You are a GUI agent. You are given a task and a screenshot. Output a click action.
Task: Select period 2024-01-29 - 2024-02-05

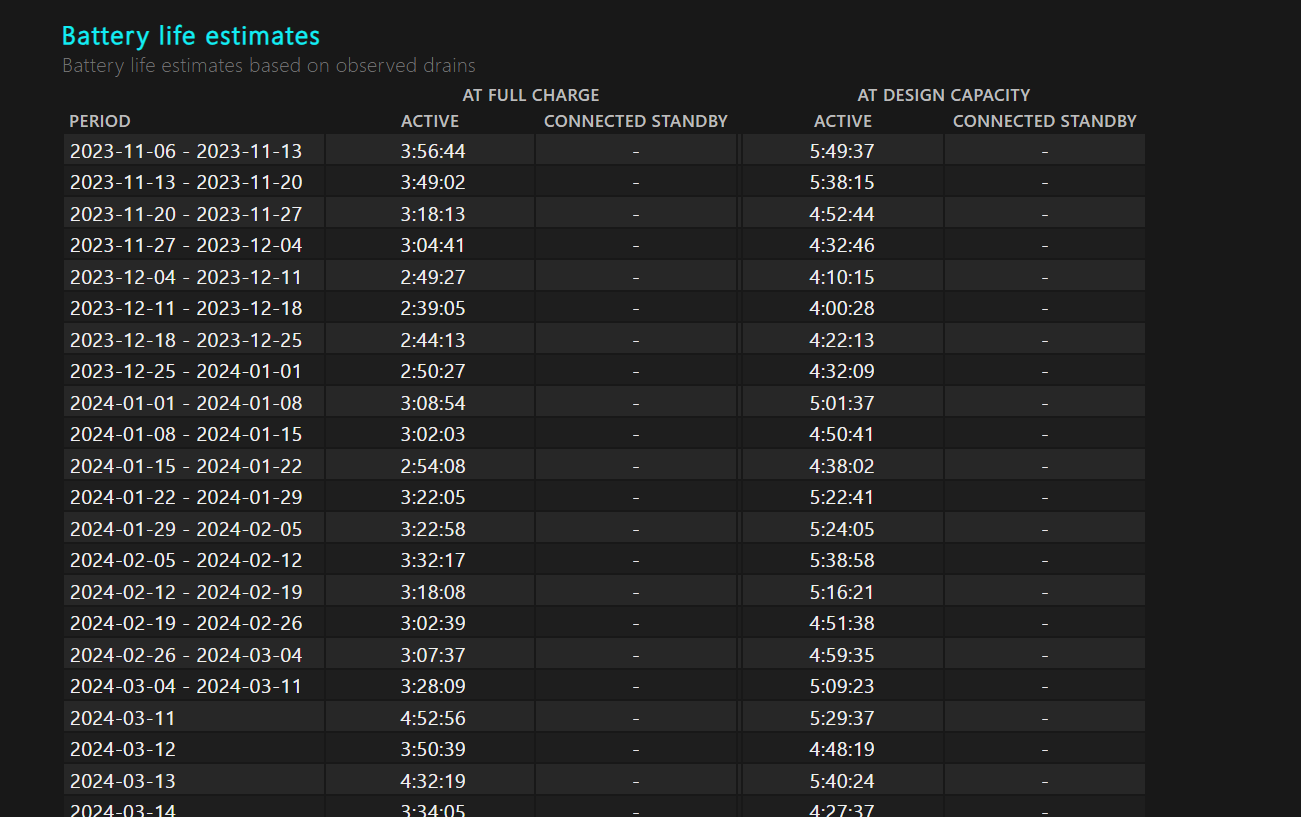186,529
